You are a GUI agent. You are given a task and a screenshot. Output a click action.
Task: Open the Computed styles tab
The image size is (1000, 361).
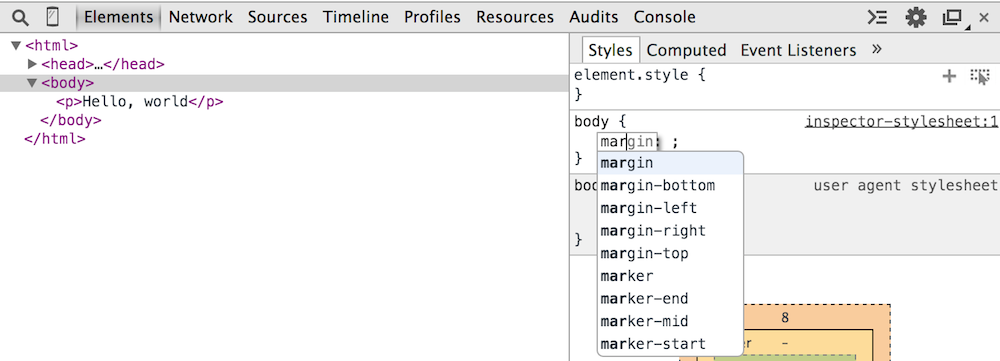tap(686, 50)
